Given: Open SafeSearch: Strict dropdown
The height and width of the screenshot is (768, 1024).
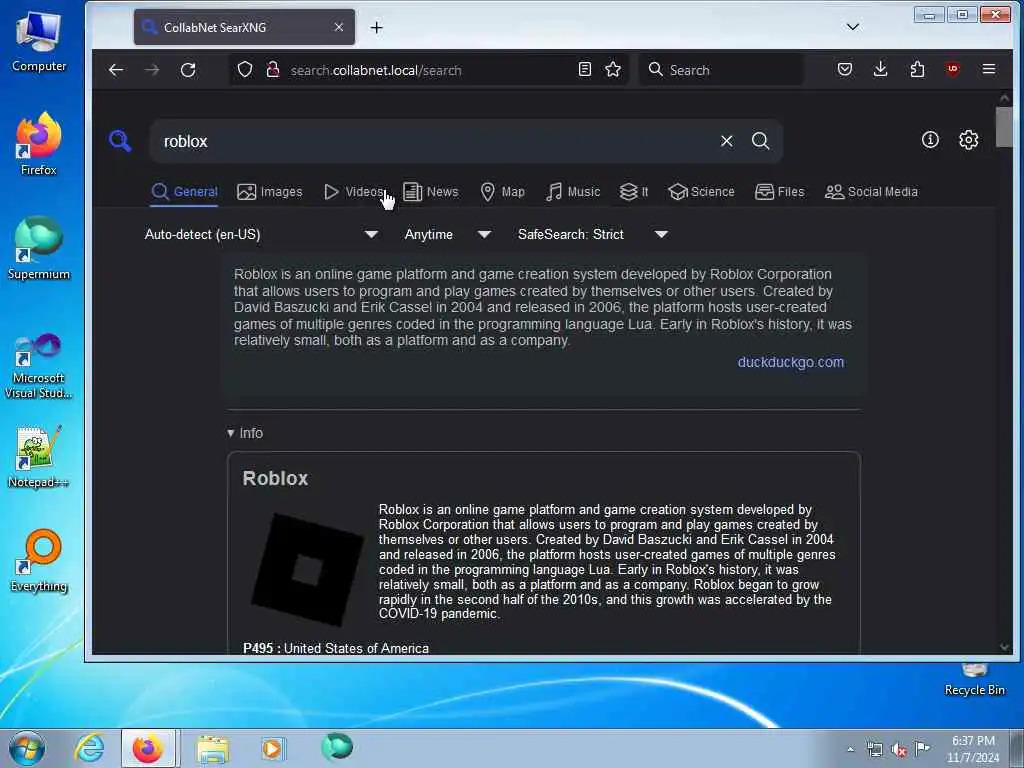Looking at the screenshot, I should point(592,234).
